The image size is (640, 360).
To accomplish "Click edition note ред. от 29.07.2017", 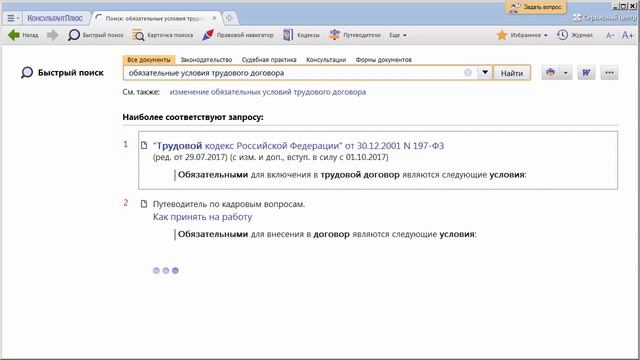I will pyautogui.click(x=190, y=157).
